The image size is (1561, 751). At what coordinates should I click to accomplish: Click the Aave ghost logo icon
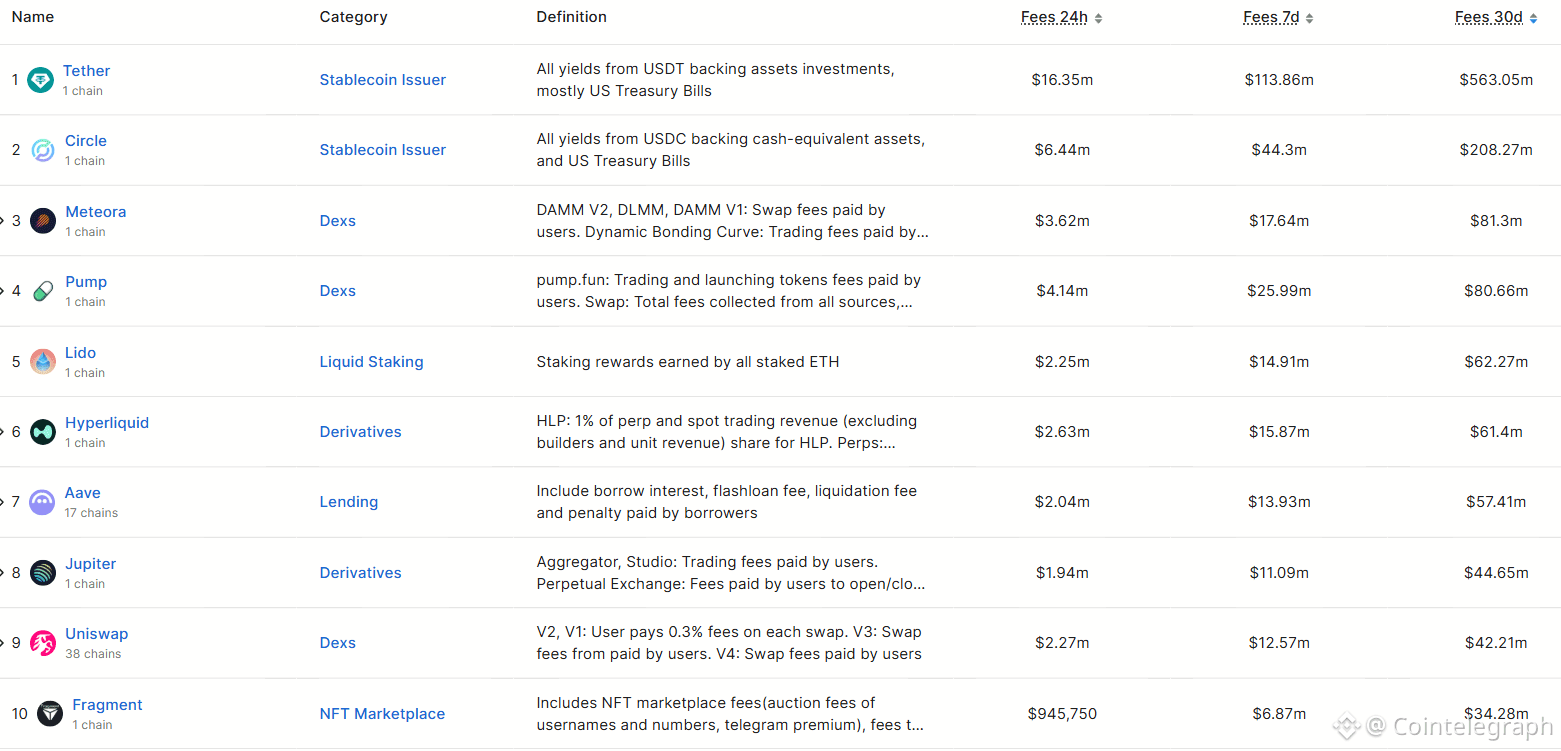click(42, 502)
